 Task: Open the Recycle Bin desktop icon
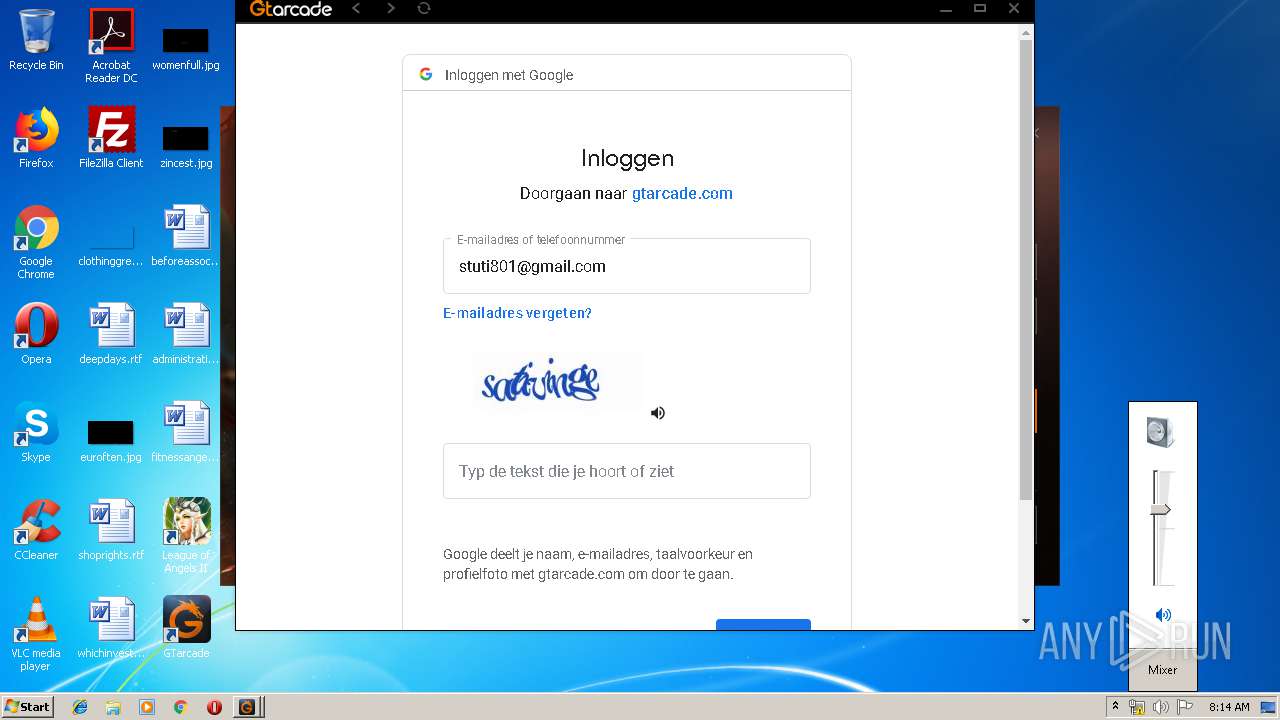[x=36, y=40]
